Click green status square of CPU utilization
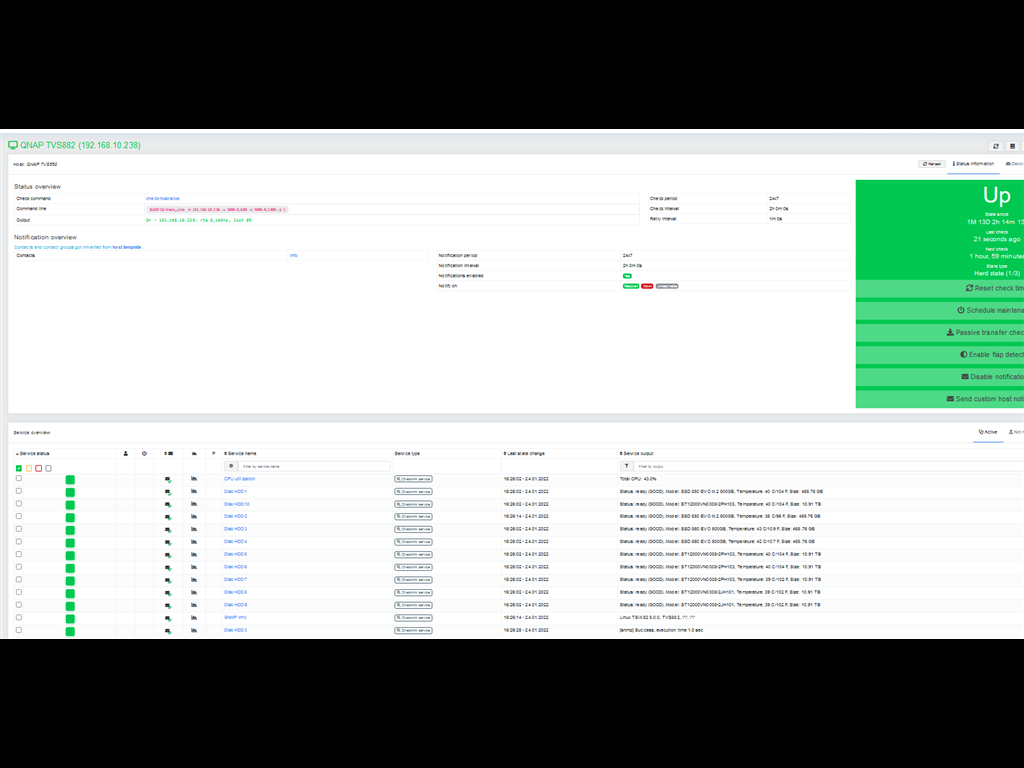The height and width of the screenshot is (768, 1024). 70,480
